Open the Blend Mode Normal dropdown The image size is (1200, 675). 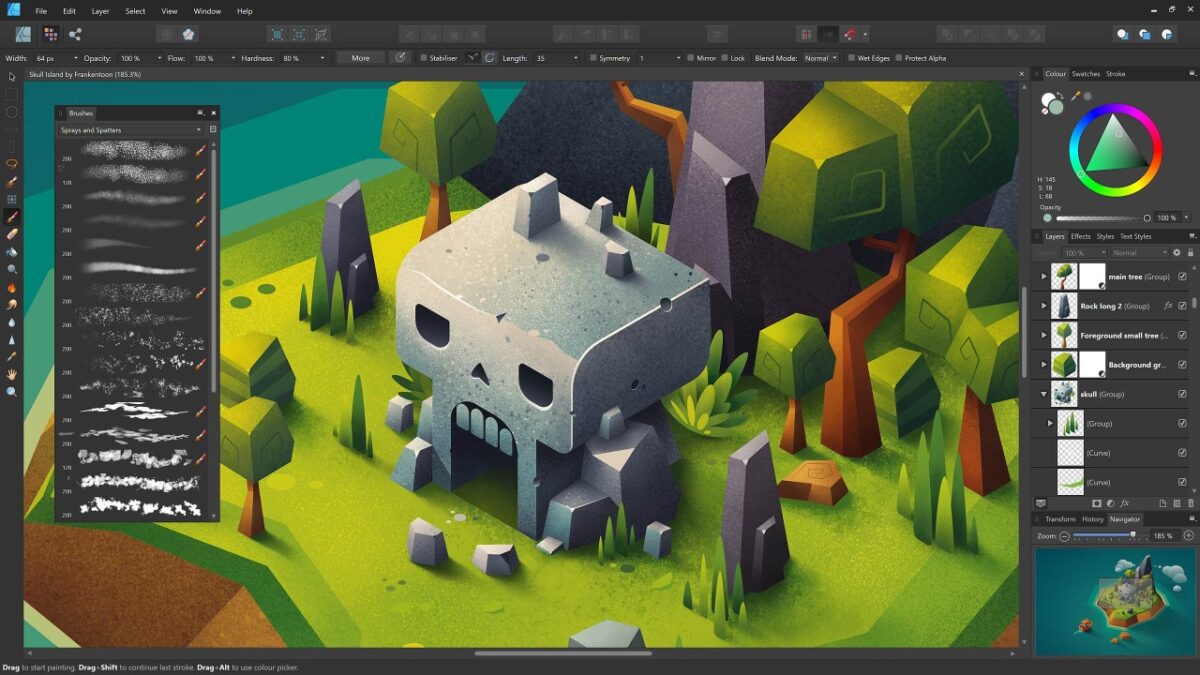coord(821,58)
